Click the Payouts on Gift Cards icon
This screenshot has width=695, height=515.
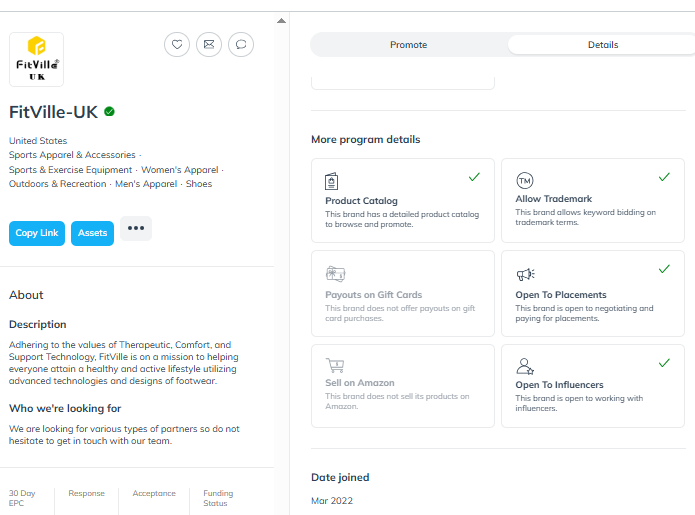[x=336, y=274]
